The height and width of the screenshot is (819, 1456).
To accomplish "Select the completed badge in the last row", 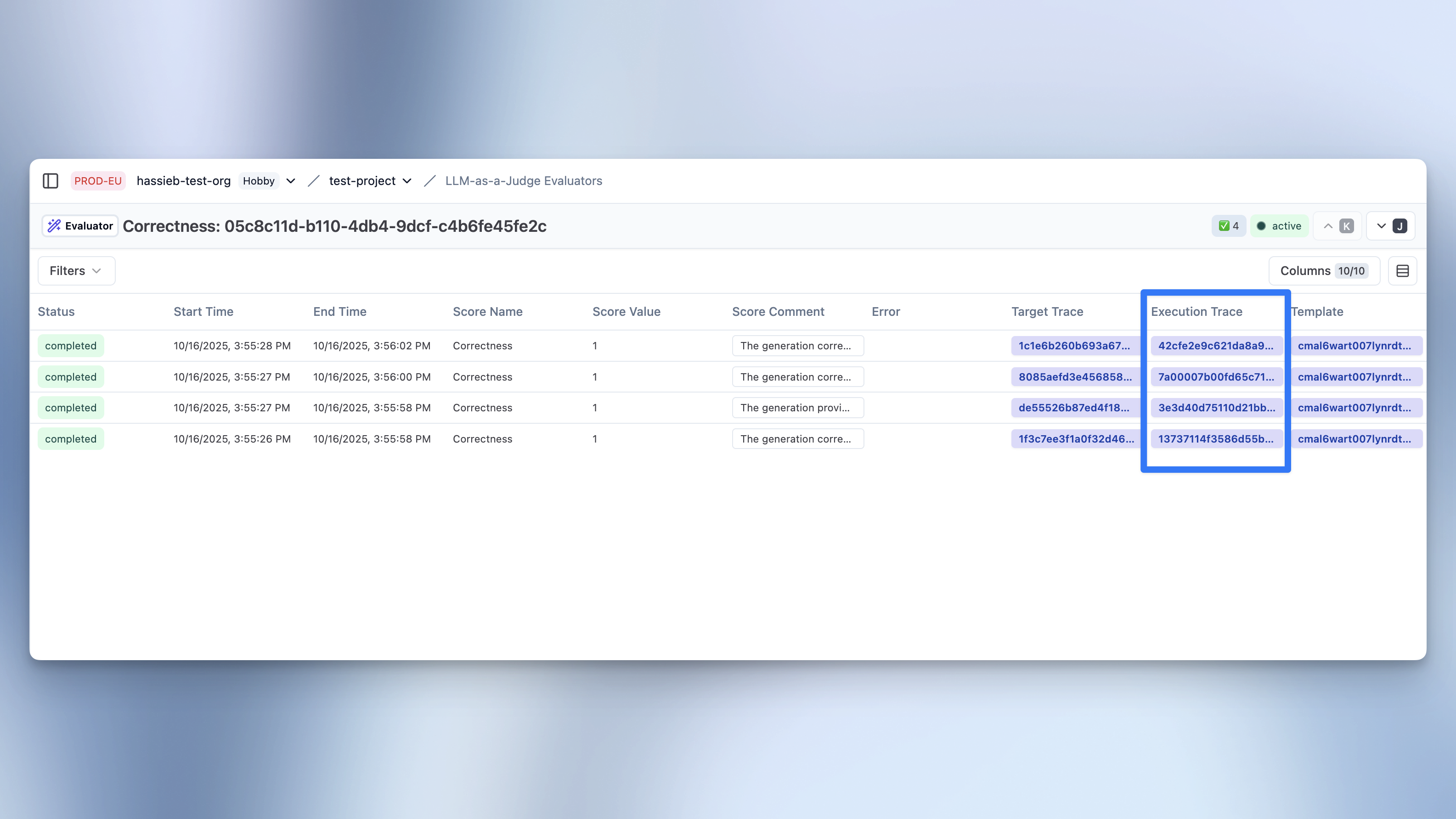I will tap(71, 438).
